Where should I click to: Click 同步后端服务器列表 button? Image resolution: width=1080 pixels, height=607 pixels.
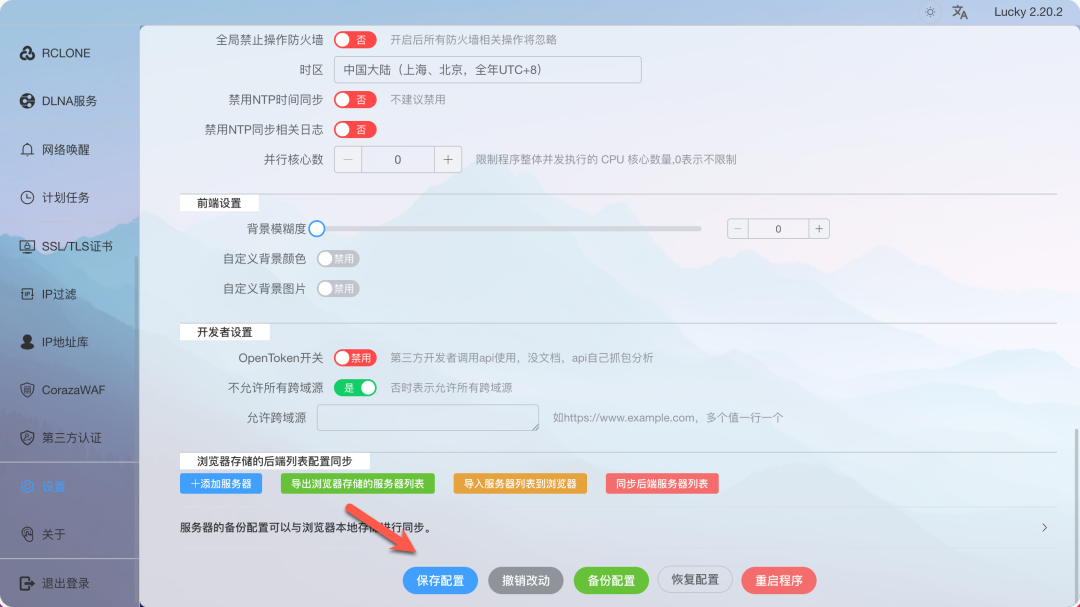click(x=662, y=484)
